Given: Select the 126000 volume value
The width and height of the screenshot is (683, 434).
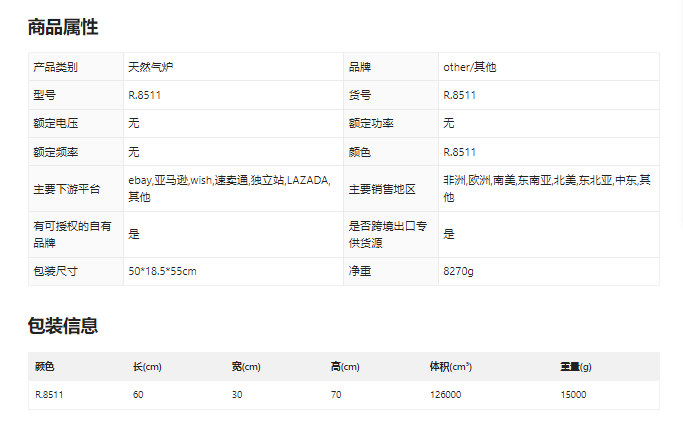Looking at the screenshot, I should coord(445,395).
